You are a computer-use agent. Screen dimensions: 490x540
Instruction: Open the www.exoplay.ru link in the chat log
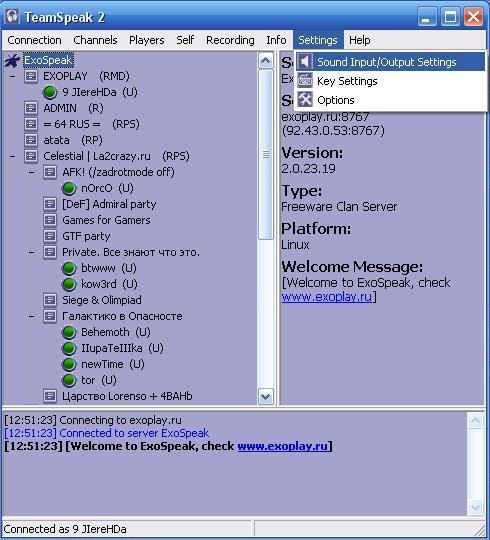coord(282,446)
